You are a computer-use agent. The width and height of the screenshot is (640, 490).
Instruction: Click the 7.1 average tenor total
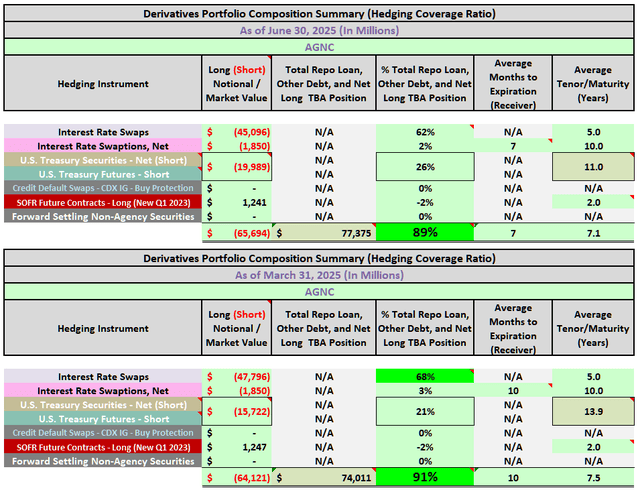click(x=593, y=233)
